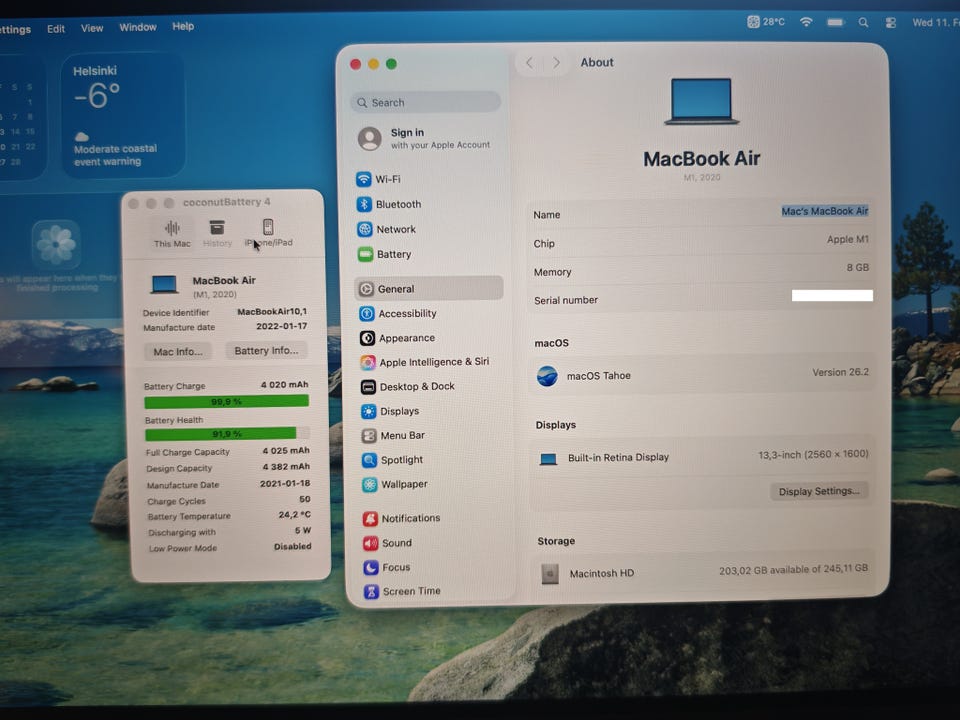
Task: Click Battery Temperature 24,2 °C value
Action: (294, 515)
